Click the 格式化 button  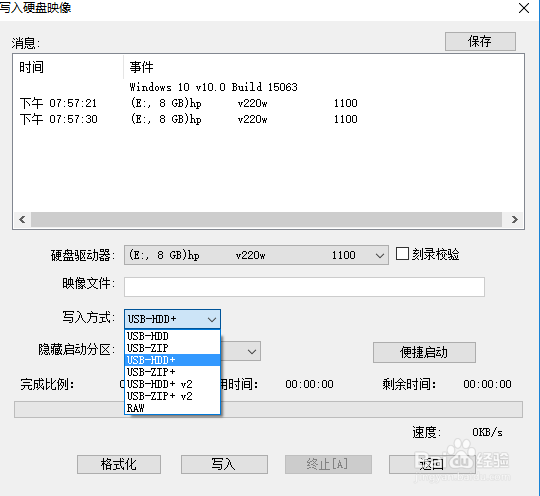[118, 464]
